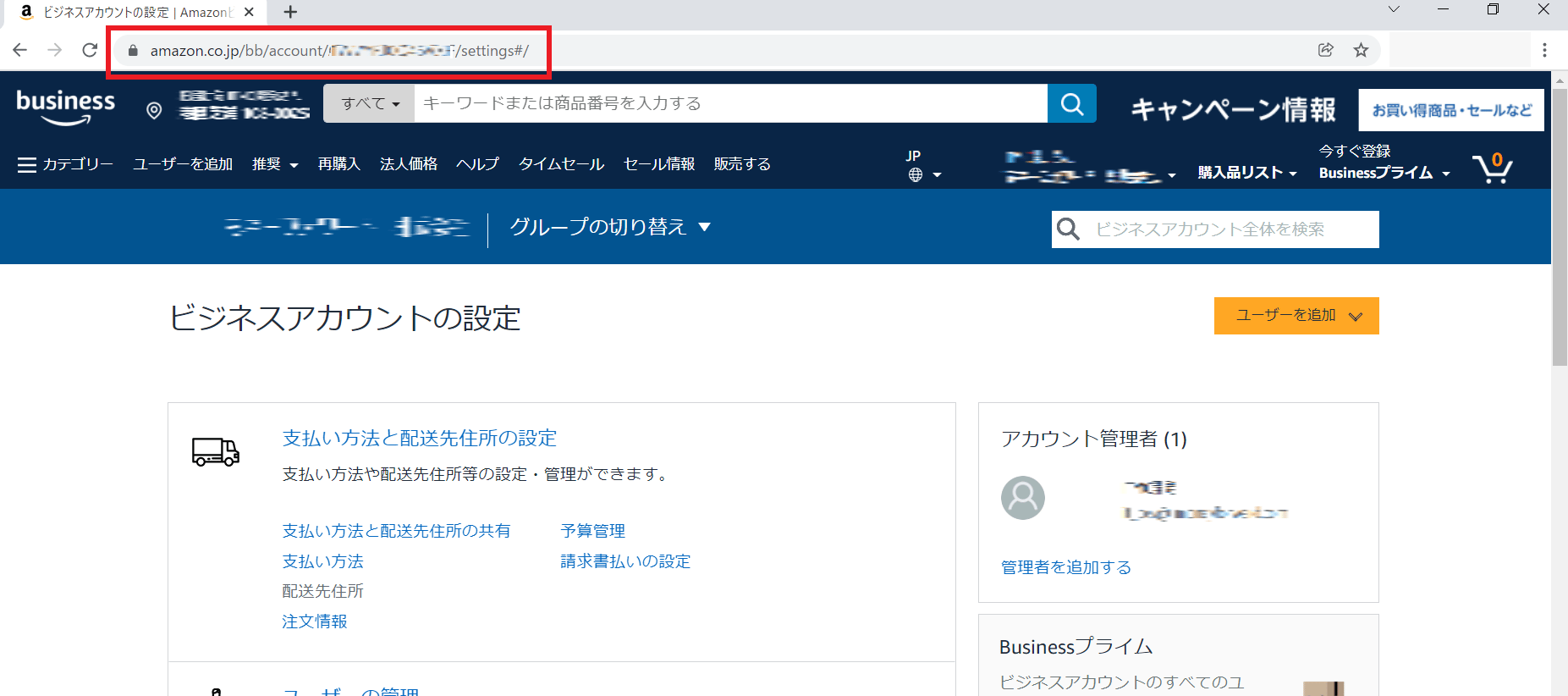Click 管理者を追加する link
The height and width of the screenshot is (696, 1568).
click(1066, 567)
